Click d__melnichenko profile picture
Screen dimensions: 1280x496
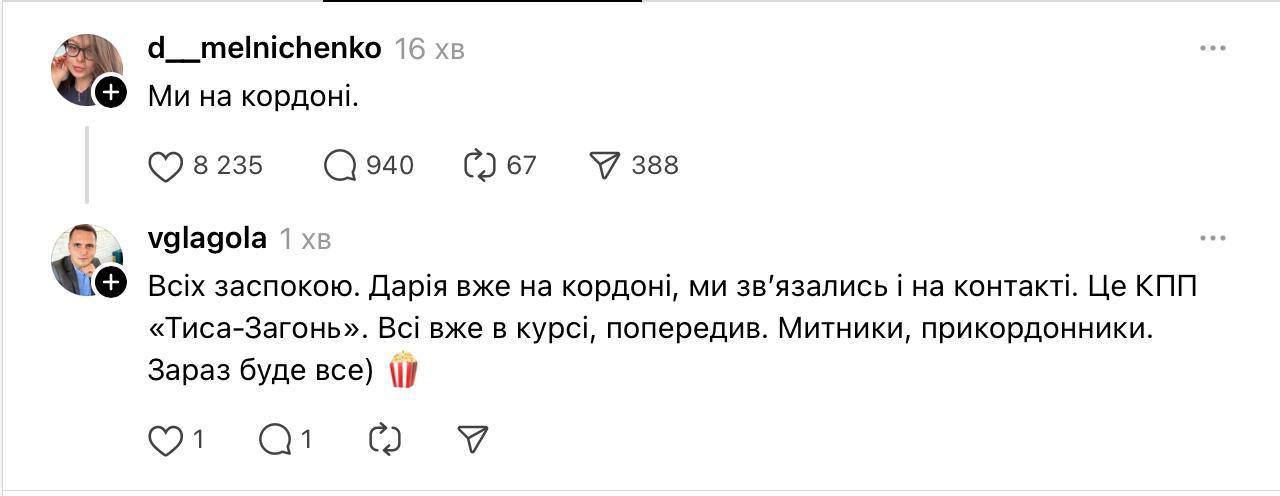pos(84,66)
